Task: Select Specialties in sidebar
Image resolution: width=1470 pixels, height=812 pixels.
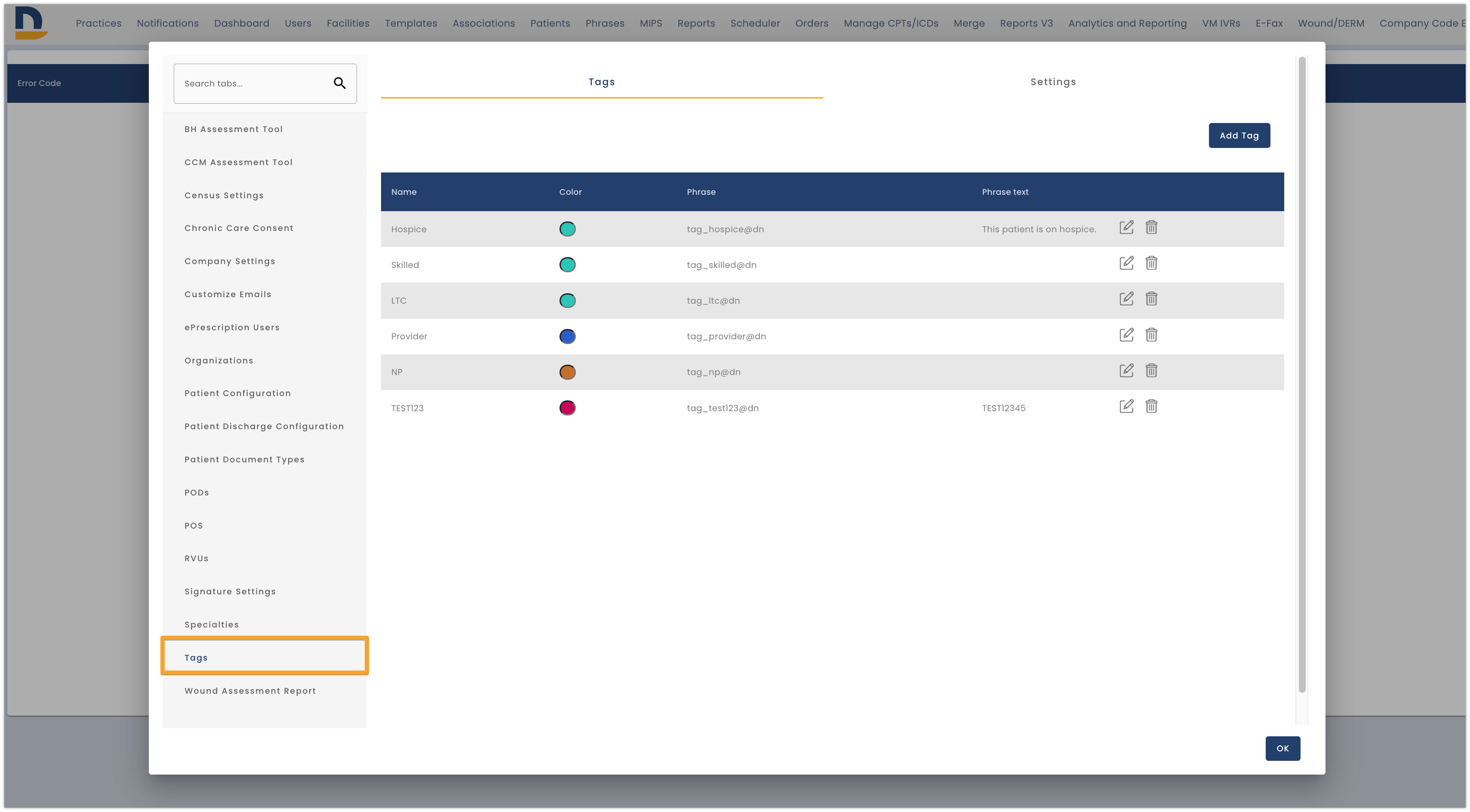Action: (211, 624)
